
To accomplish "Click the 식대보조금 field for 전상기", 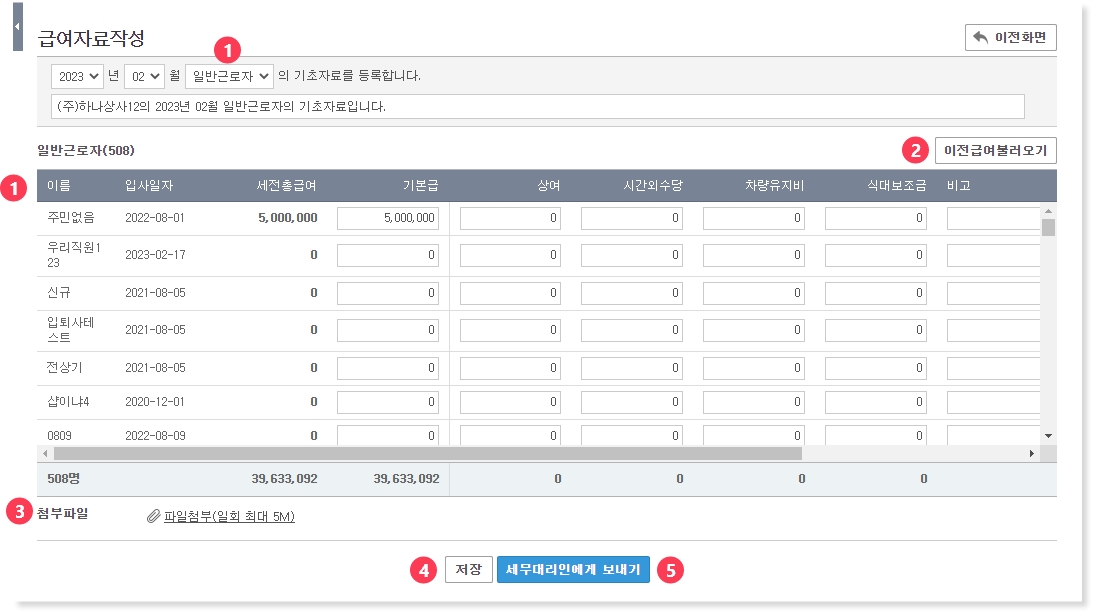I will pos(874,368).
